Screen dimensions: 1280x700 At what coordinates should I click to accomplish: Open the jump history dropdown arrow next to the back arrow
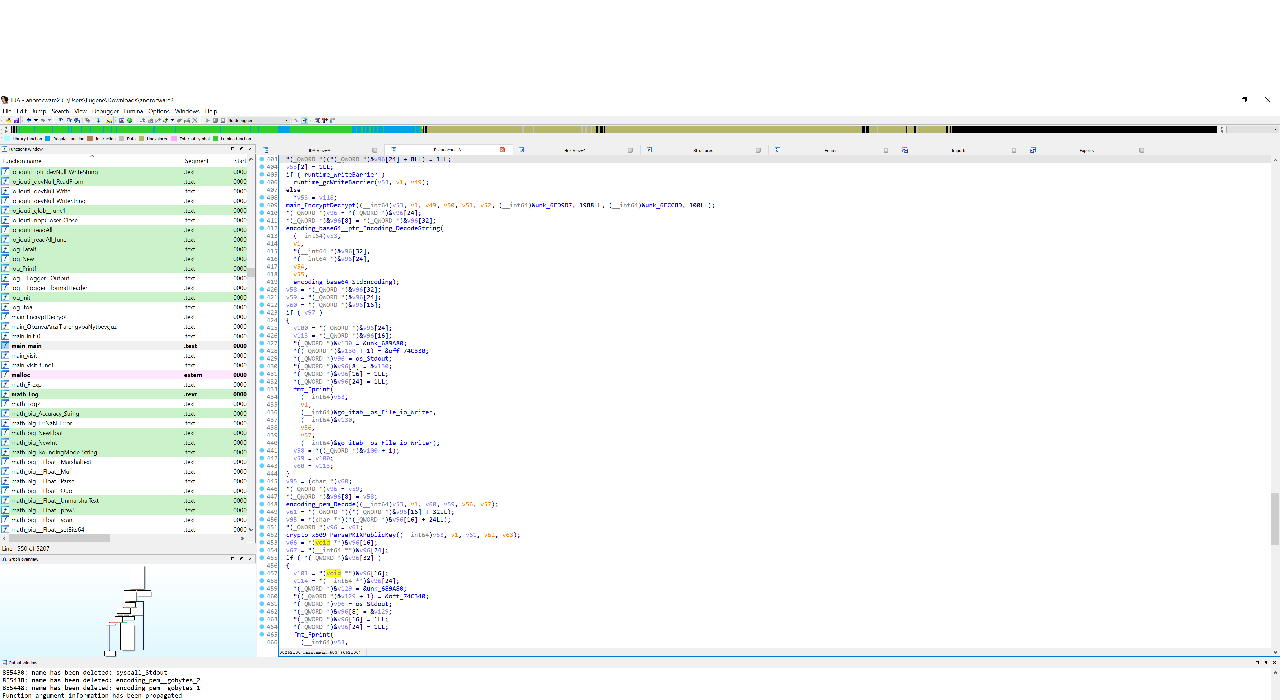pyautogui.click(x=36, y=120)
